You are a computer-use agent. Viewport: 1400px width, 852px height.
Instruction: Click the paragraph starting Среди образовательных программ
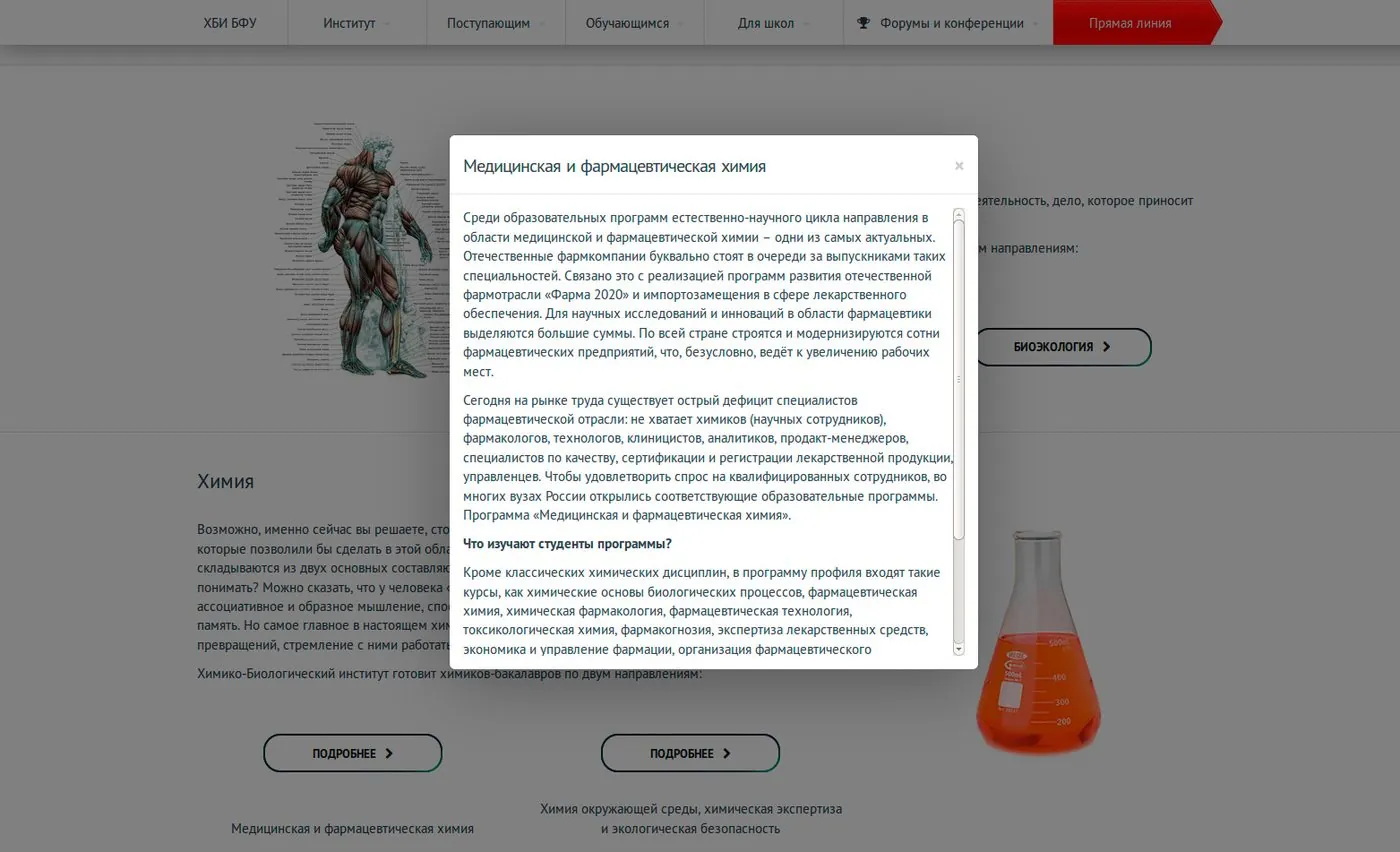pyautogui.click(x=703, y=294)
